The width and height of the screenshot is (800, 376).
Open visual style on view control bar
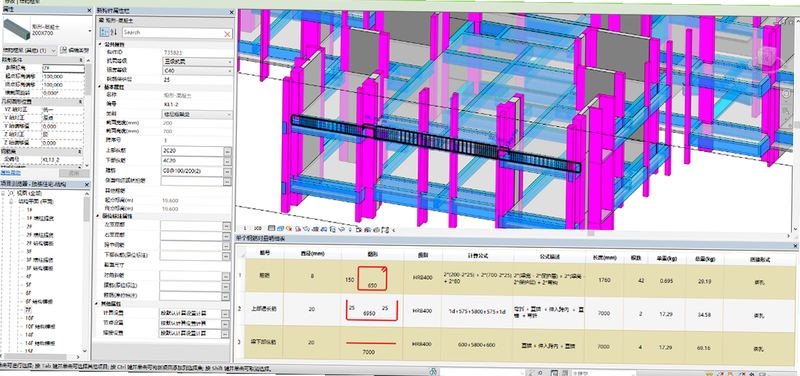click(280, 229)
